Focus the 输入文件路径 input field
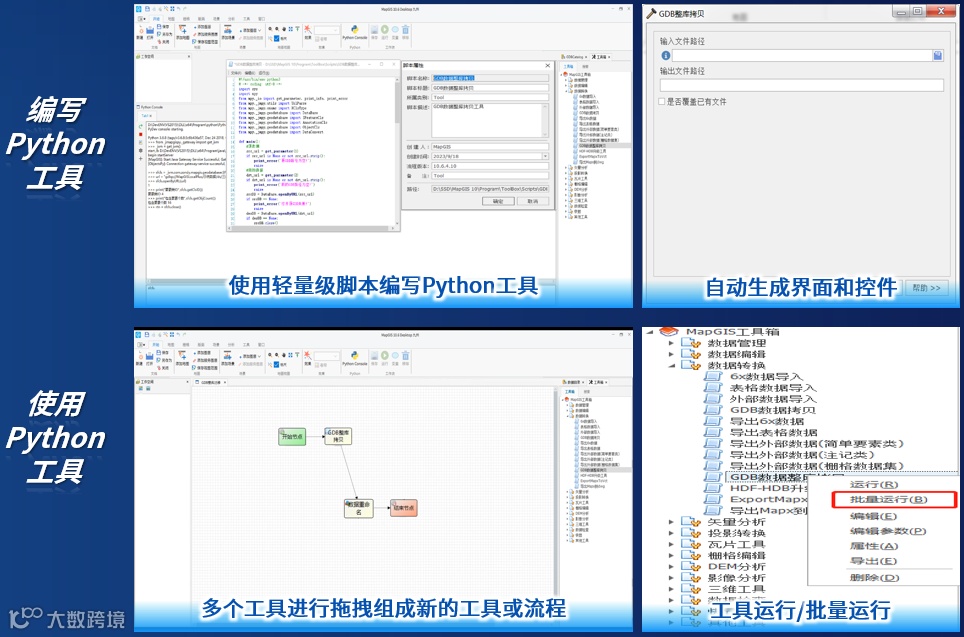Screen dimensions: 964x637 point(802,55)
